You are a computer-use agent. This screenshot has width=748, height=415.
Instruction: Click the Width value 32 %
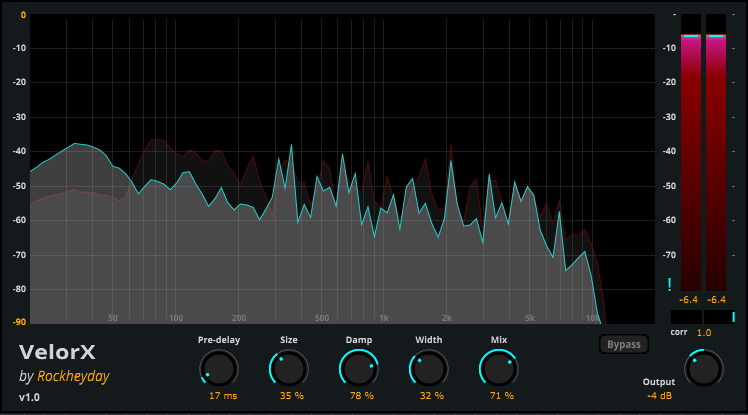pos(431,397)
